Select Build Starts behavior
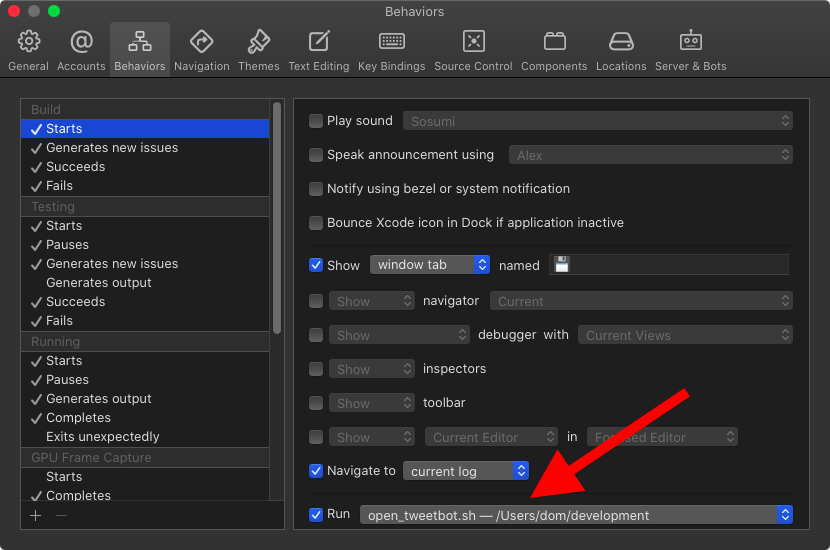Viewport: 830px width, 550px height. pyautogui.click(x=145, y=129)
